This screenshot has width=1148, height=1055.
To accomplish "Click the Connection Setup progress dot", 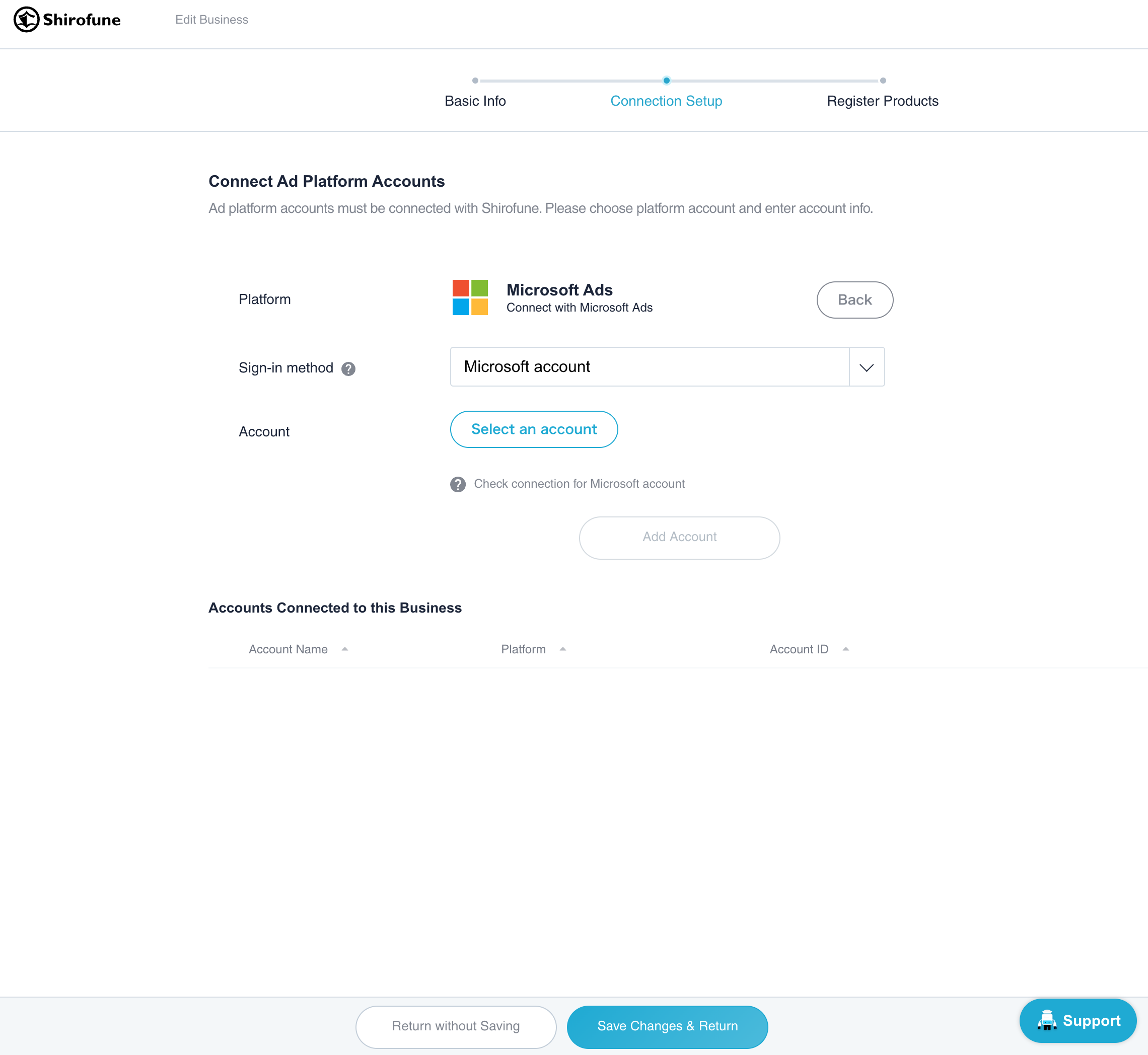I will pos(666,81).
